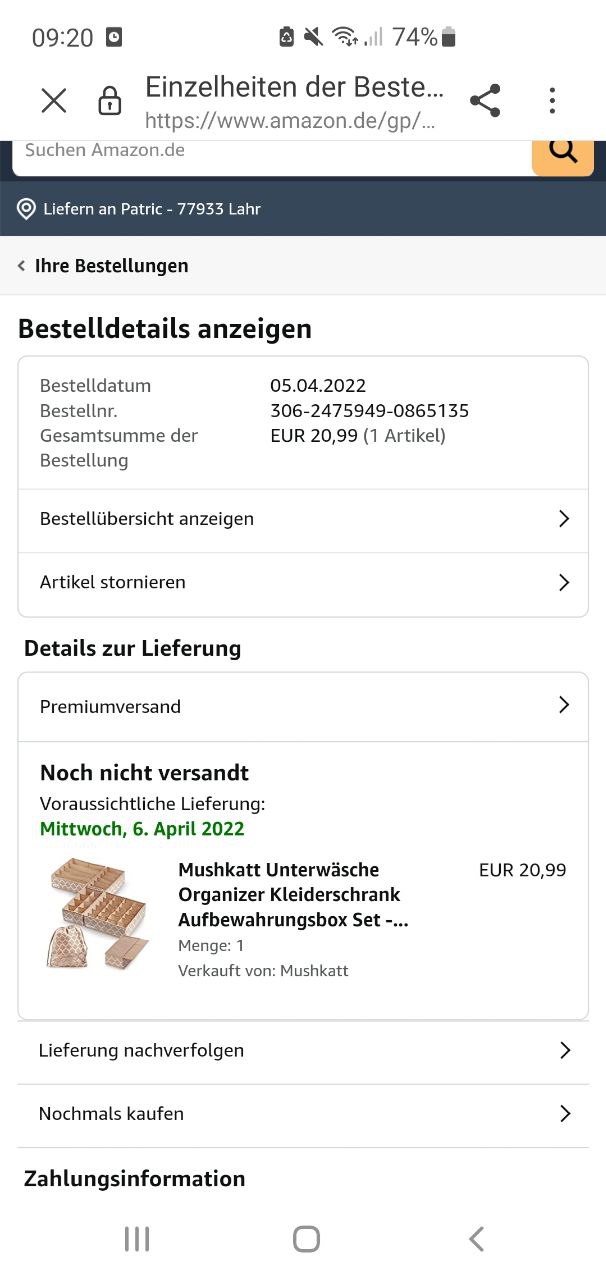Tap the amazon.de URL address text
The height and width of the screenshot is (1280, 606).
click(290, 121)
